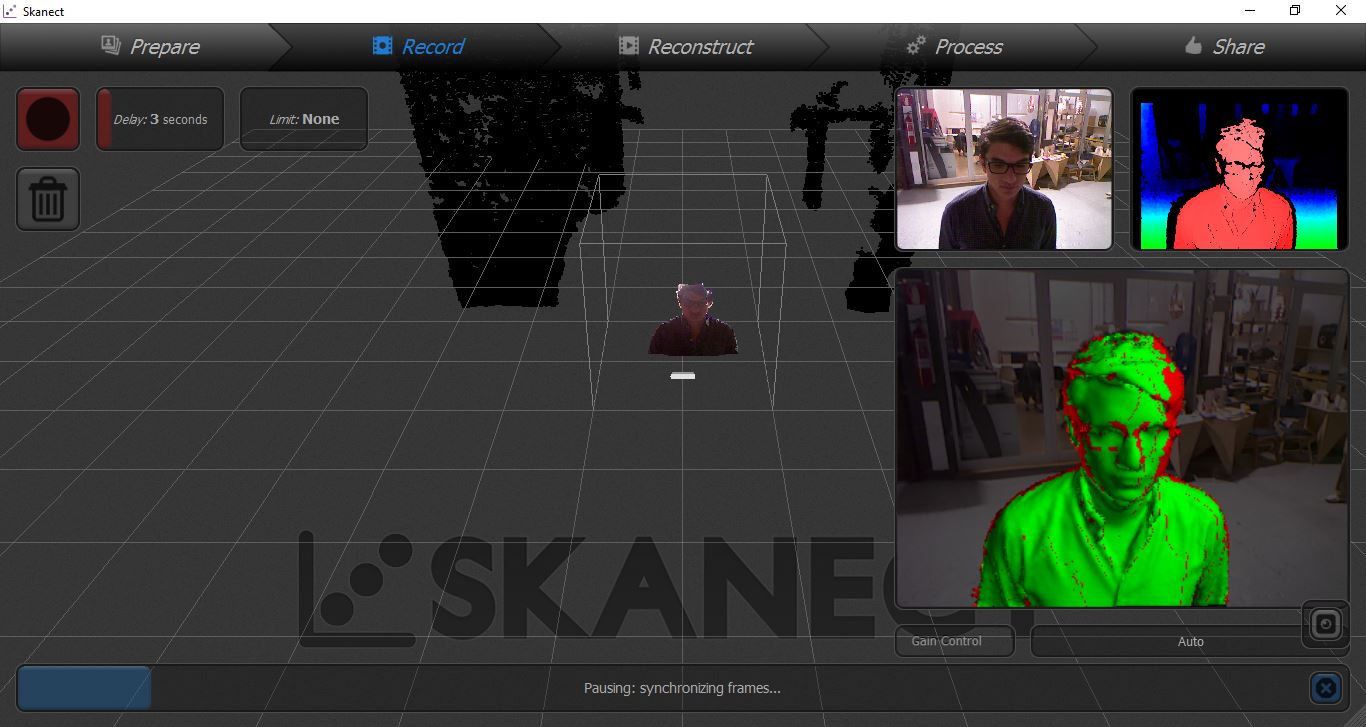The image size is (1366, 727).
Task: Open the Limit None setting
Action: (304, 119)
